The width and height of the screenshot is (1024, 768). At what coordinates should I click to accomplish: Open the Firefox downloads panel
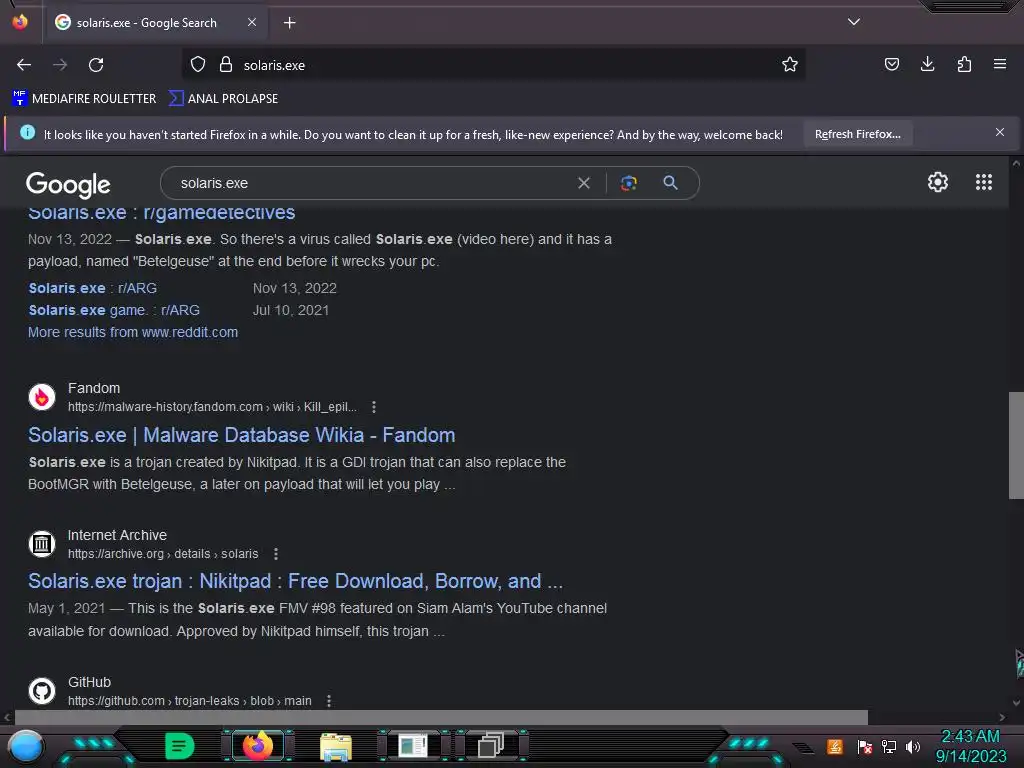point(927,65)
